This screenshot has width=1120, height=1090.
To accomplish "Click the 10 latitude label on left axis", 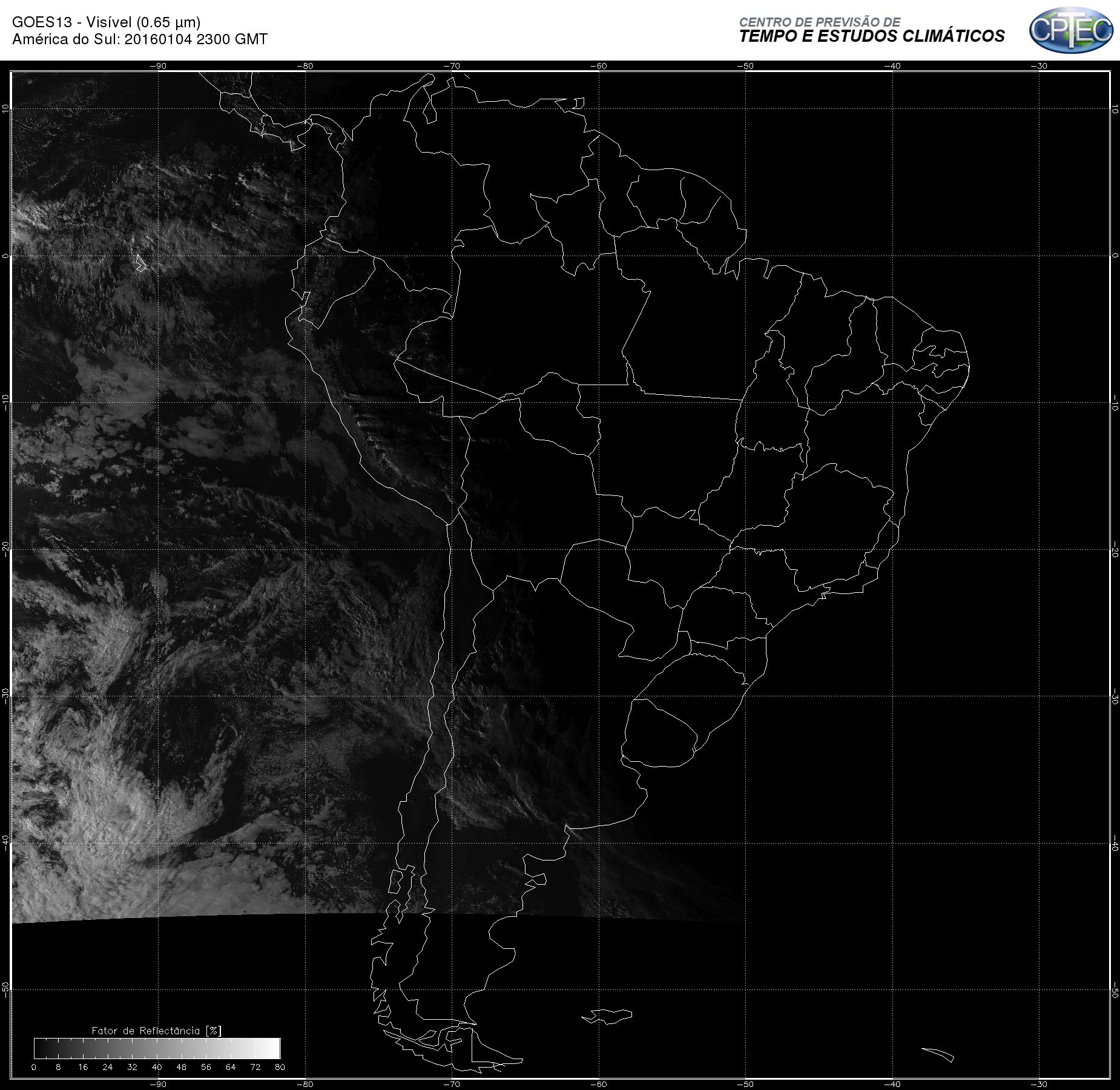I will [x=5, y=109].
